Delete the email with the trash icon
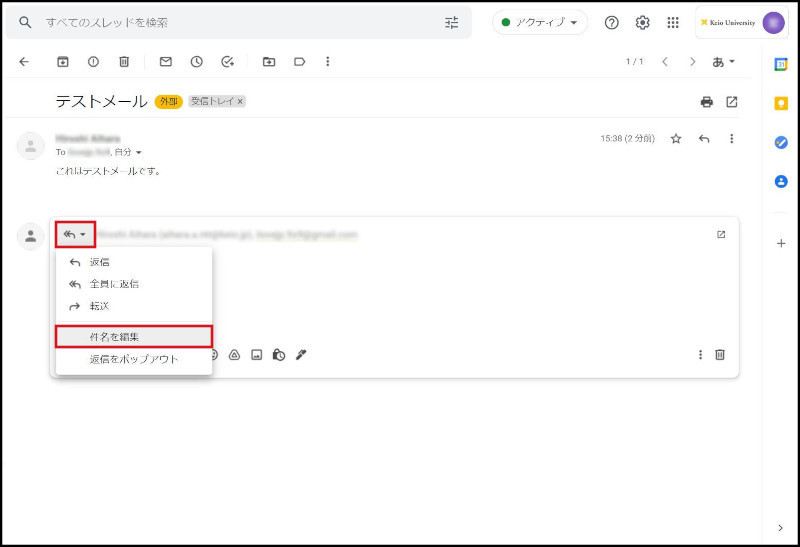This screenshot has height=547, width=800. tap(124, 62)
